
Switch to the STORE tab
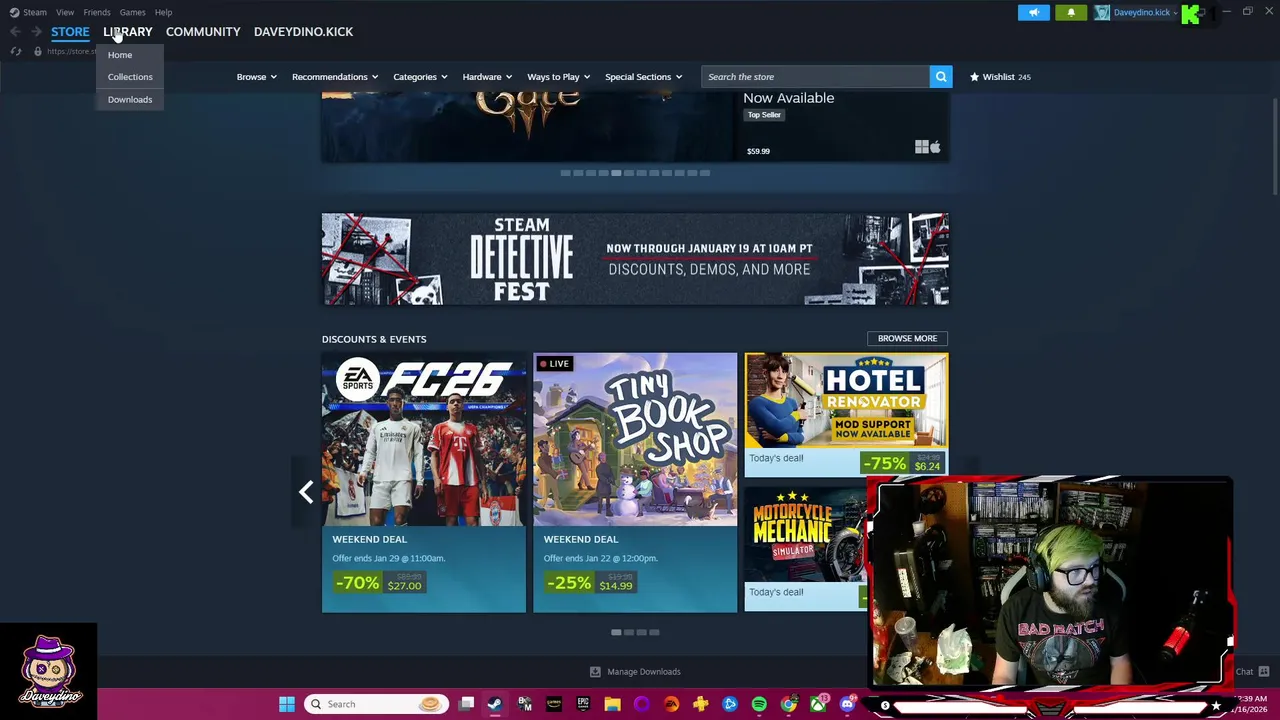point(70,32)
